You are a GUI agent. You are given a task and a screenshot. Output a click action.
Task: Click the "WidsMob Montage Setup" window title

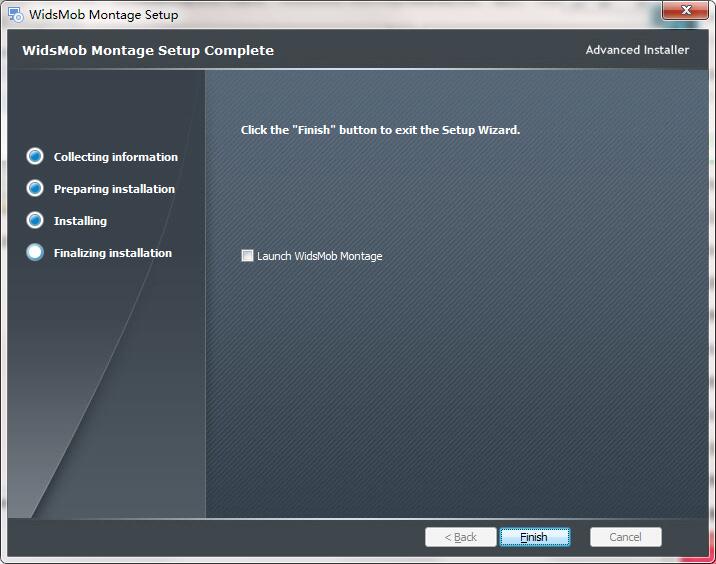coord(104,15)
